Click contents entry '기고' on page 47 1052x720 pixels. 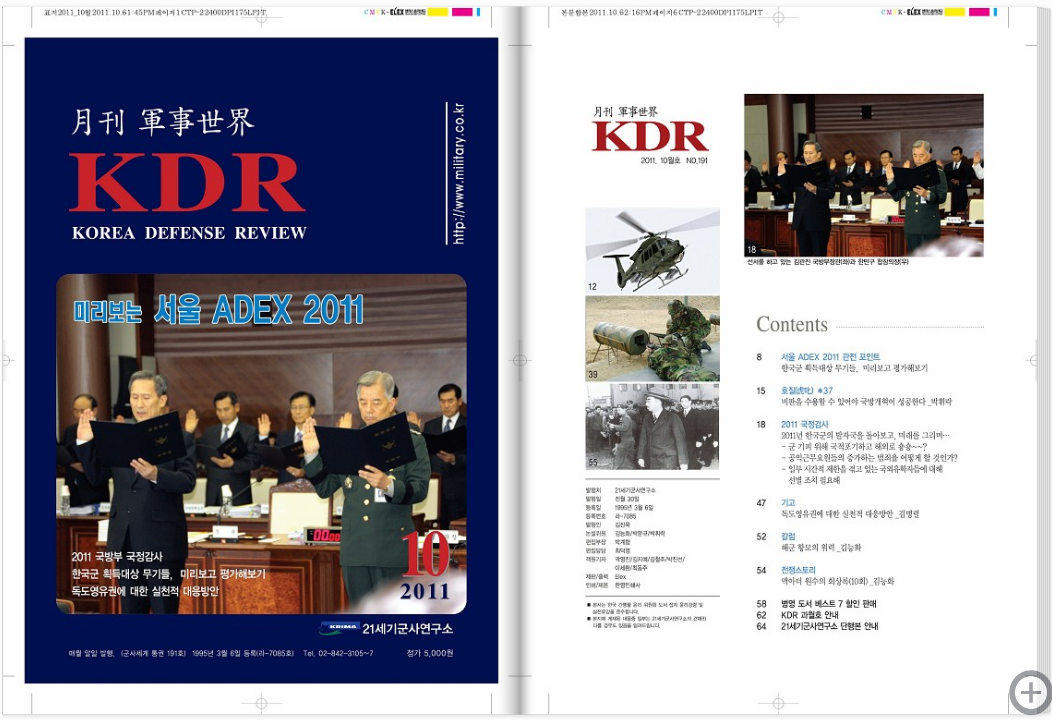point(788,503)
